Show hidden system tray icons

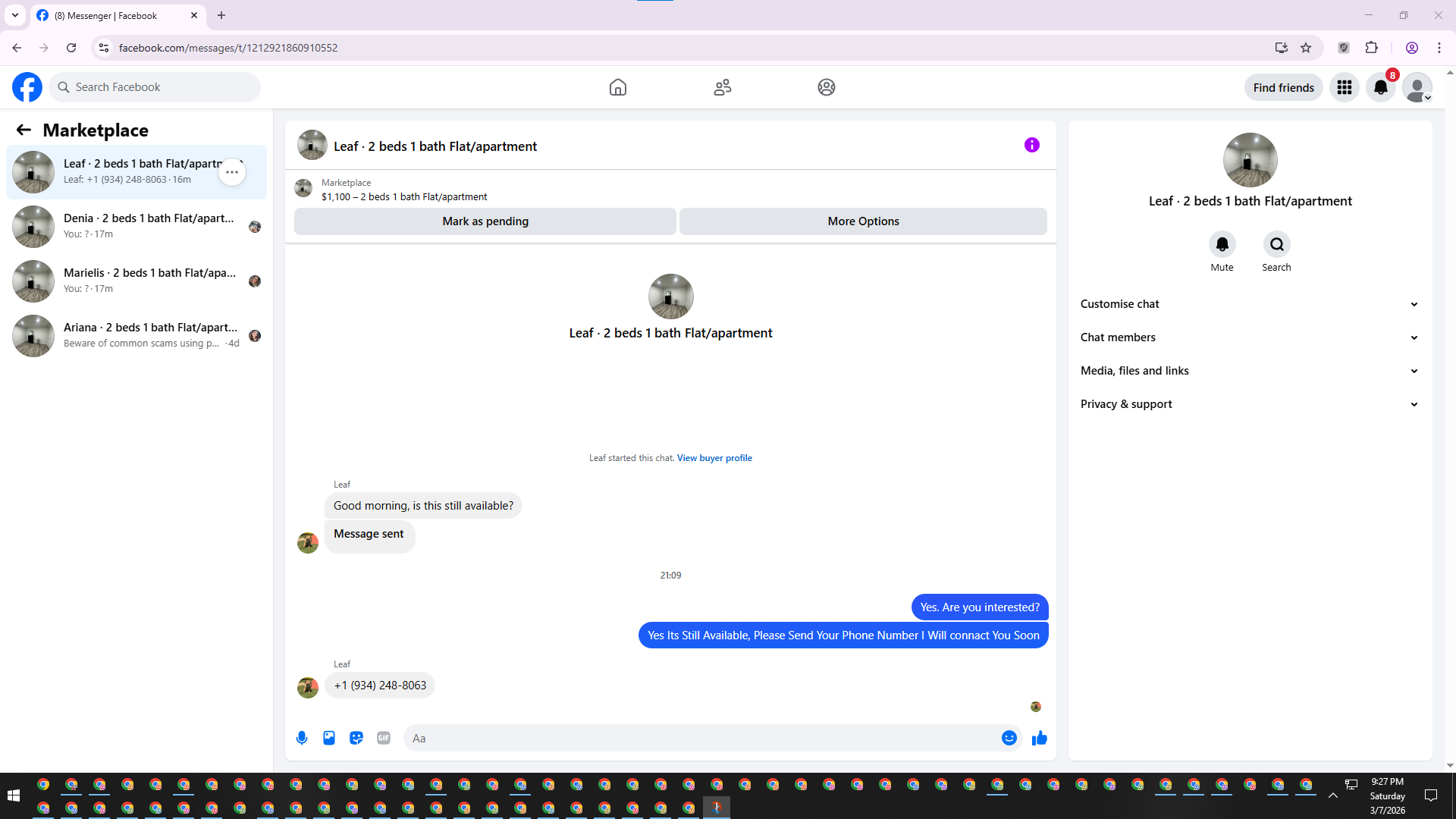pyautogui.click(x=1333, y=795)
